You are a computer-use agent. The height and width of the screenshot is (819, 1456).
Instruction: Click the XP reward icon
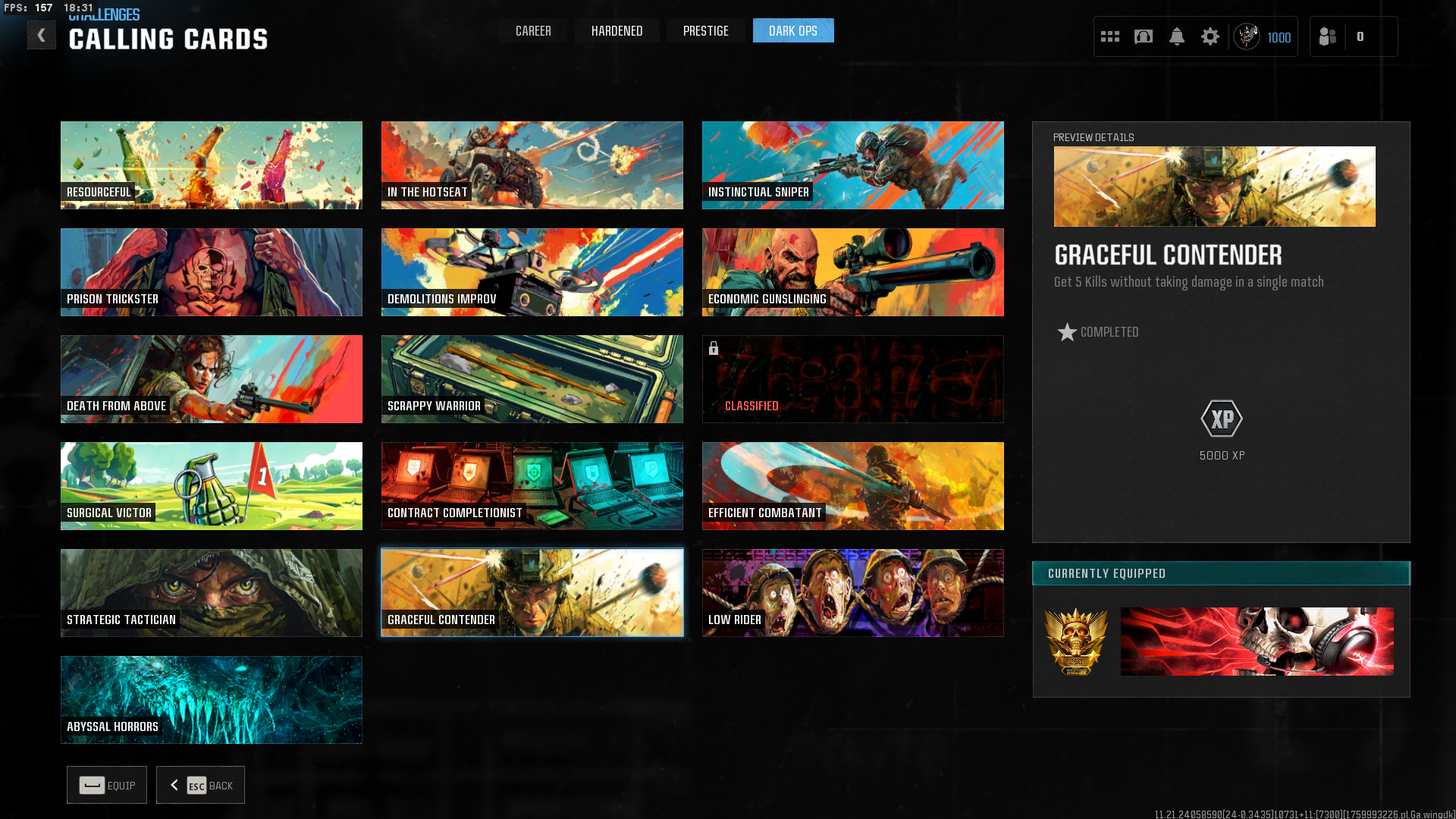(x=1222, y=419)
